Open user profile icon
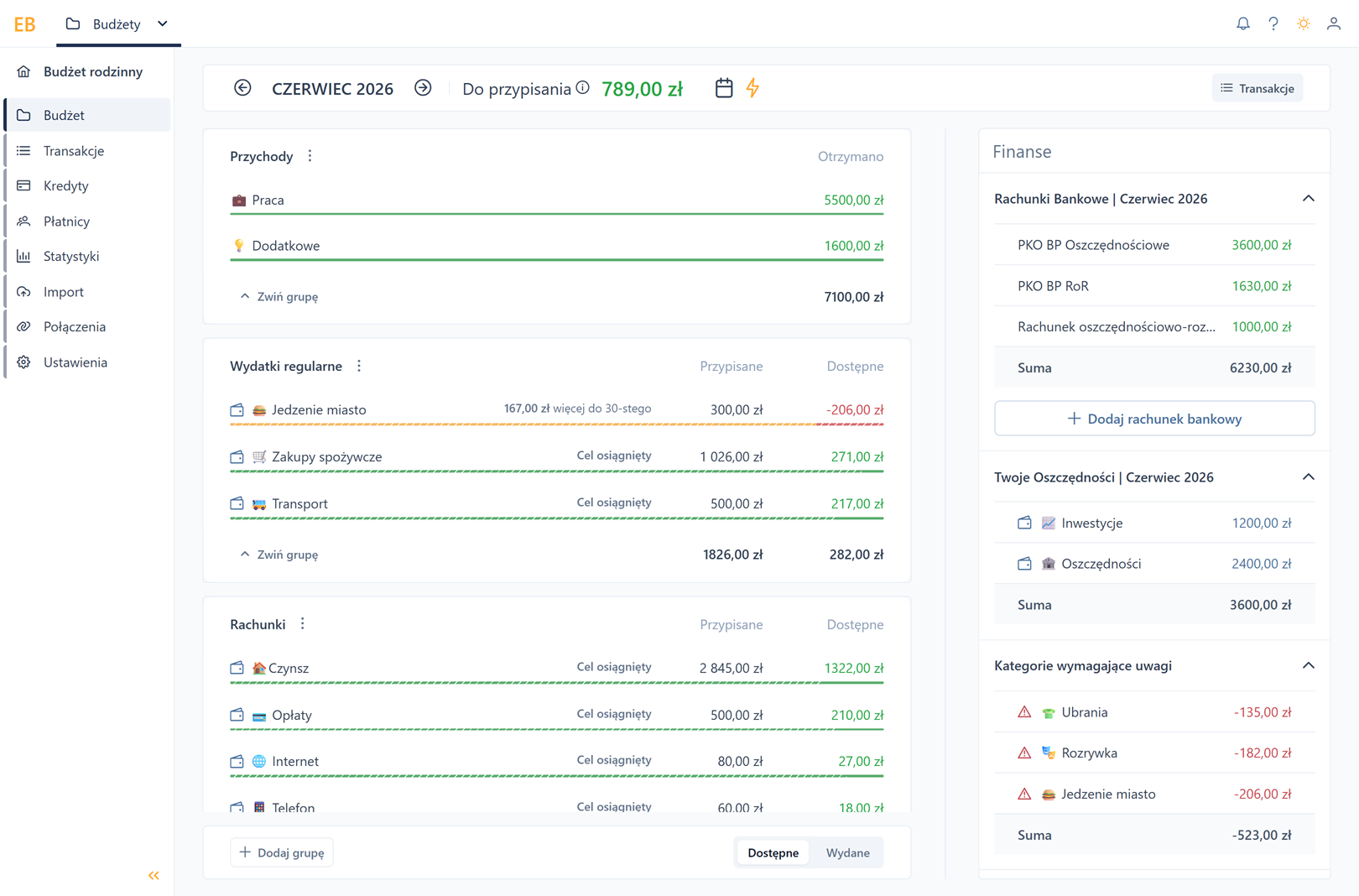Image resolution: width=1359 pixels, height=896 pixels. click(1334, 23)
